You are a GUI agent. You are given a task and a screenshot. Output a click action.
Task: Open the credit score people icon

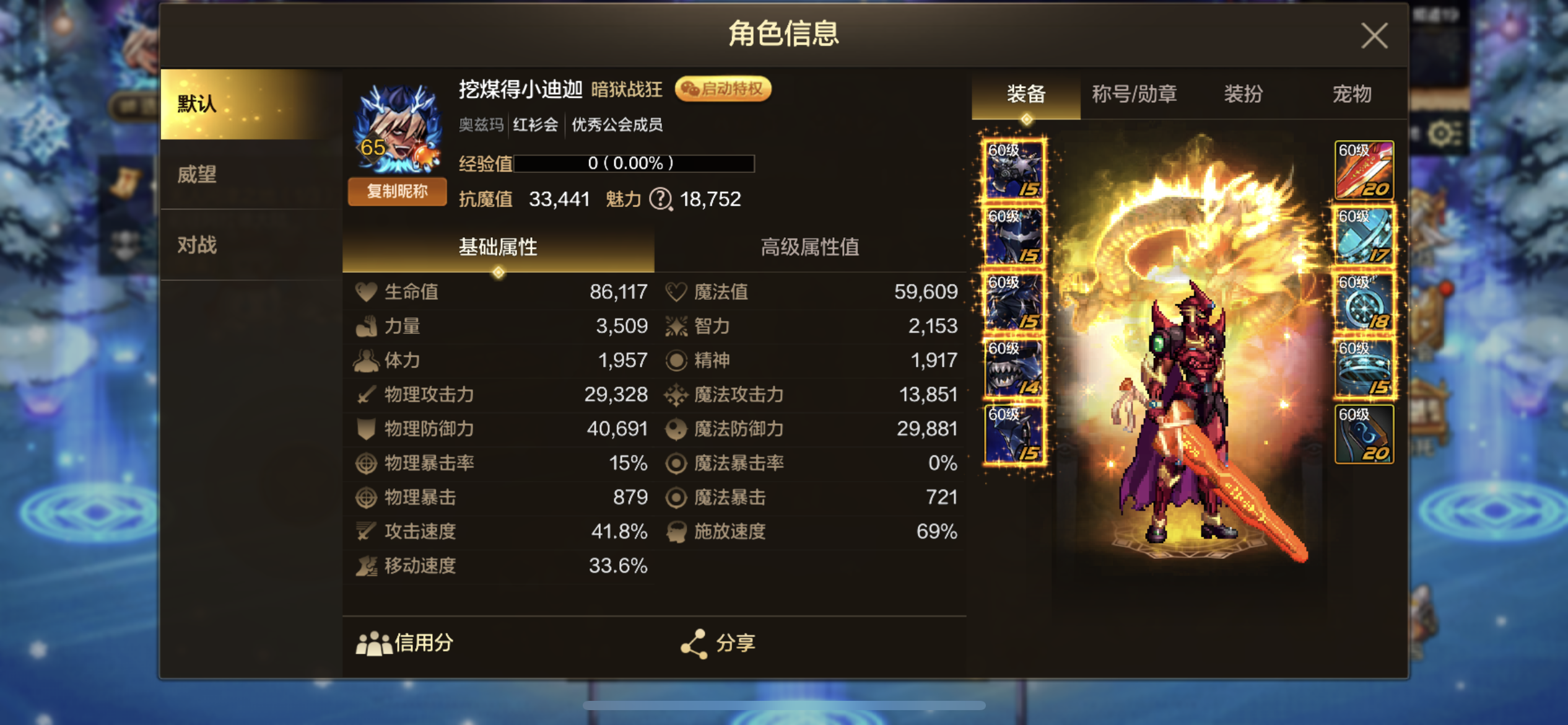click(373, 643)
